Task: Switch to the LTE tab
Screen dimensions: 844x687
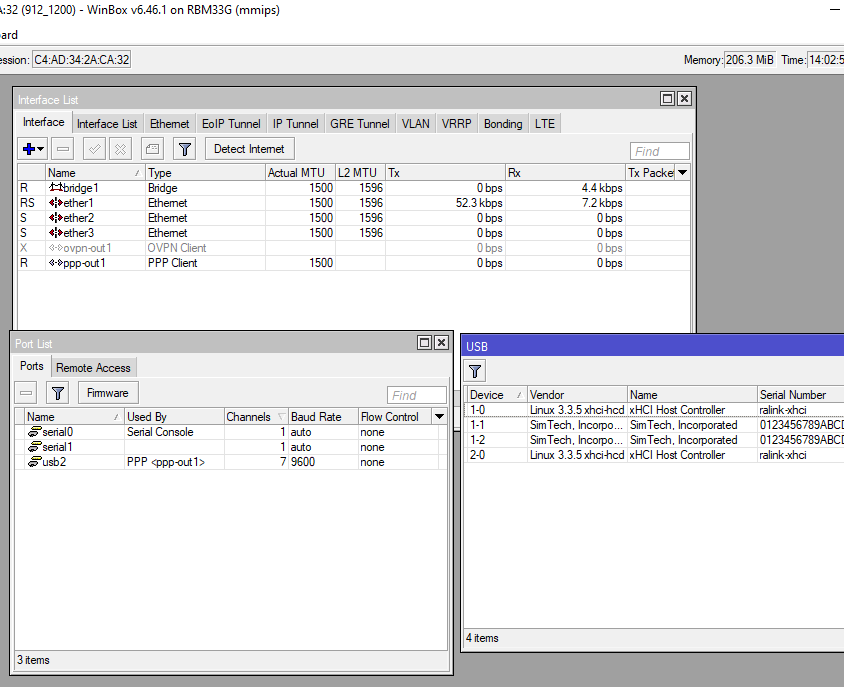Action: click(544, 124)
